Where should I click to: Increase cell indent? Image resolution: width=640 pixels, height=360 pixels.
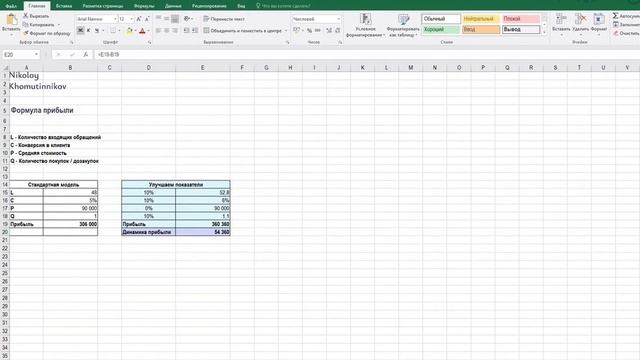195,30
